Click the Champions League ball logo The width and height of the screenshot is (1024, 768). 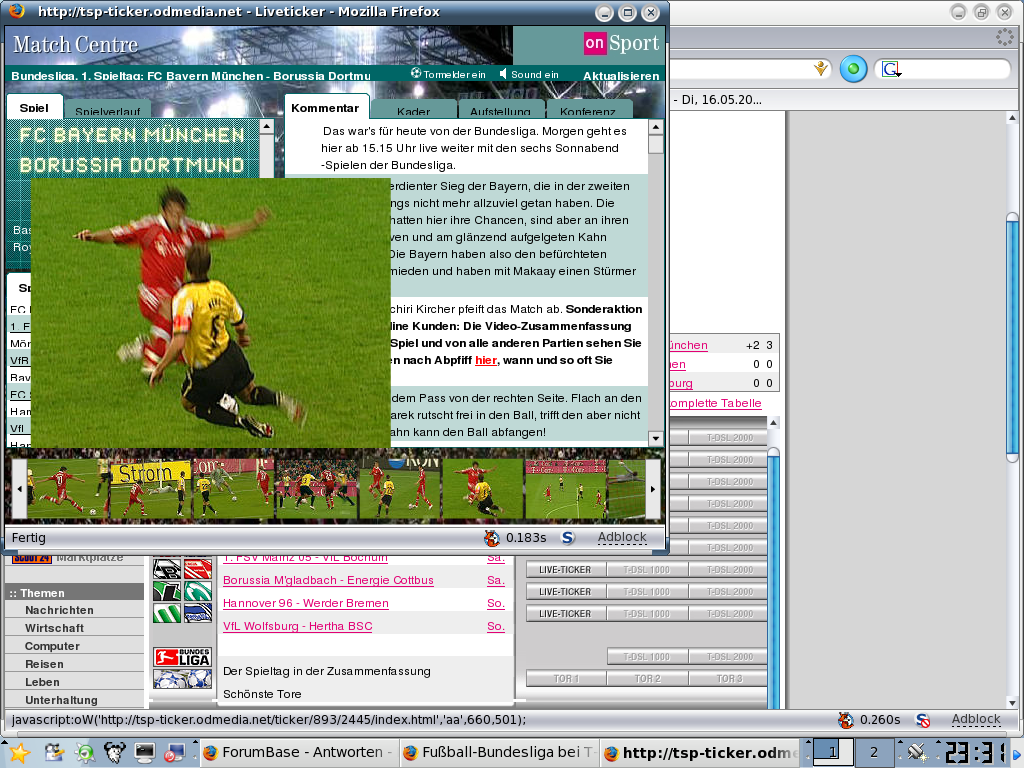(x=182, y=679)
